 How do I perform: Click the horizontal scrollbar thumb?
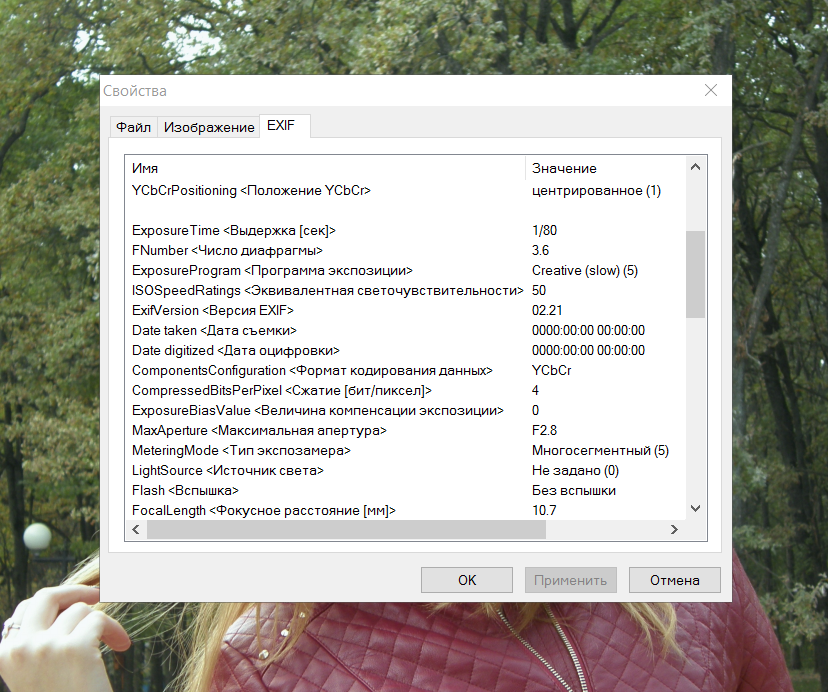pyautogui.click(x=346, y=529)
